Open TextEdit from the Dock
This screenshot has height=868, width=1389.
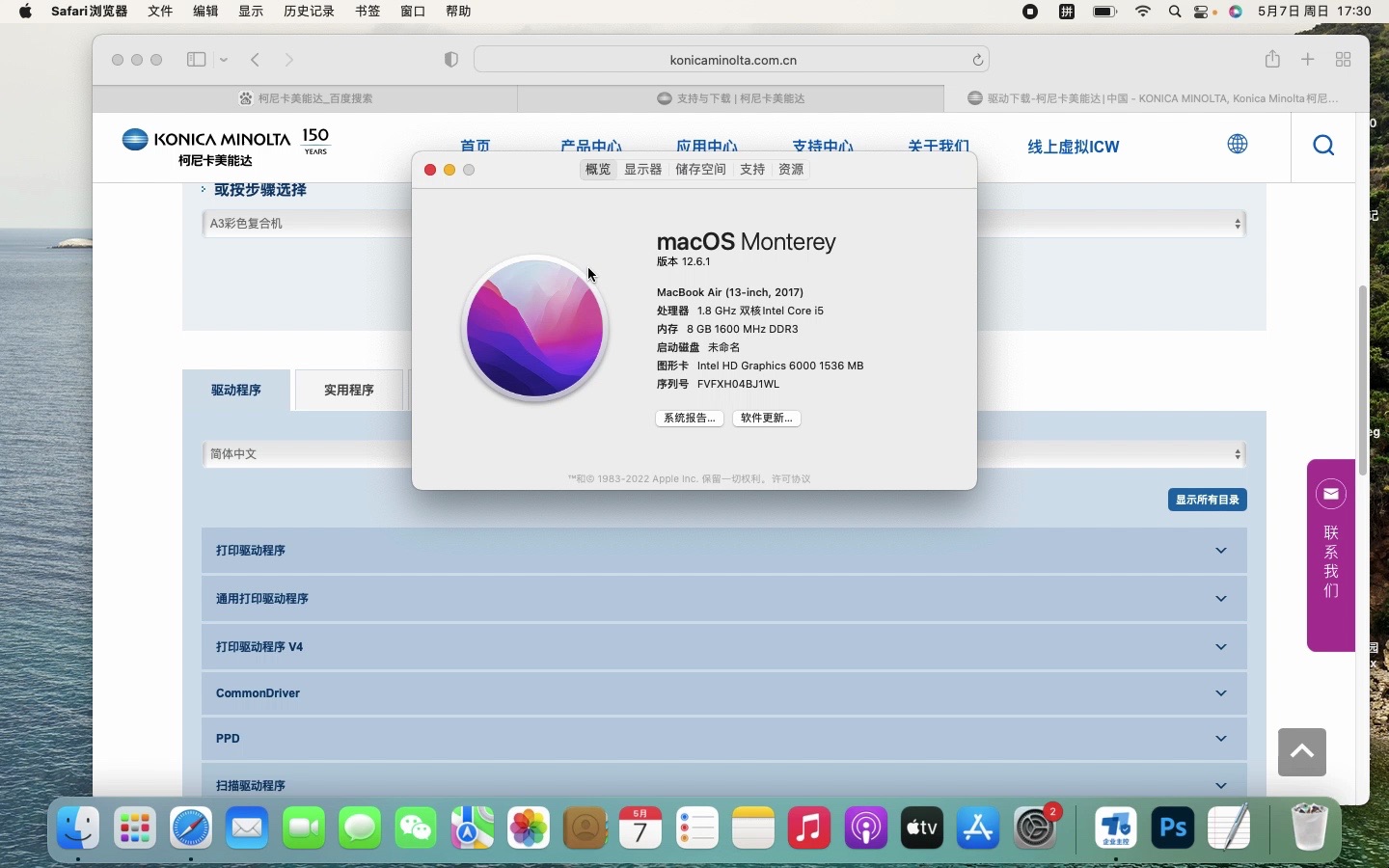pyautogui.click(x=1230, y=827)
